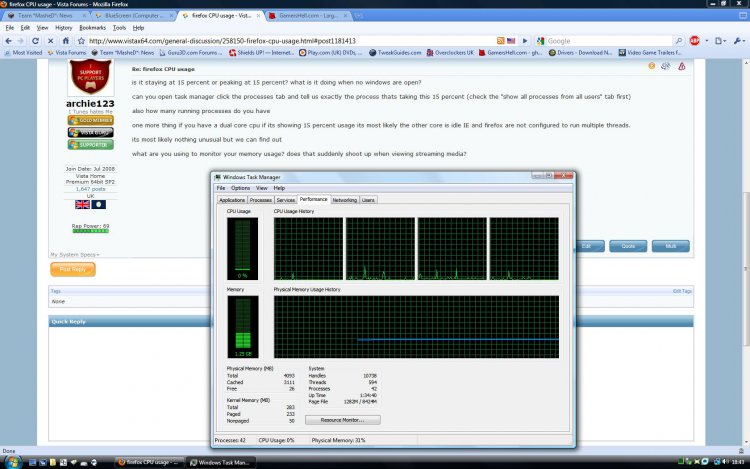The height and width of the screenshot is (469, 750).
Task: Click the URL address field
Action: coord(291,41)
